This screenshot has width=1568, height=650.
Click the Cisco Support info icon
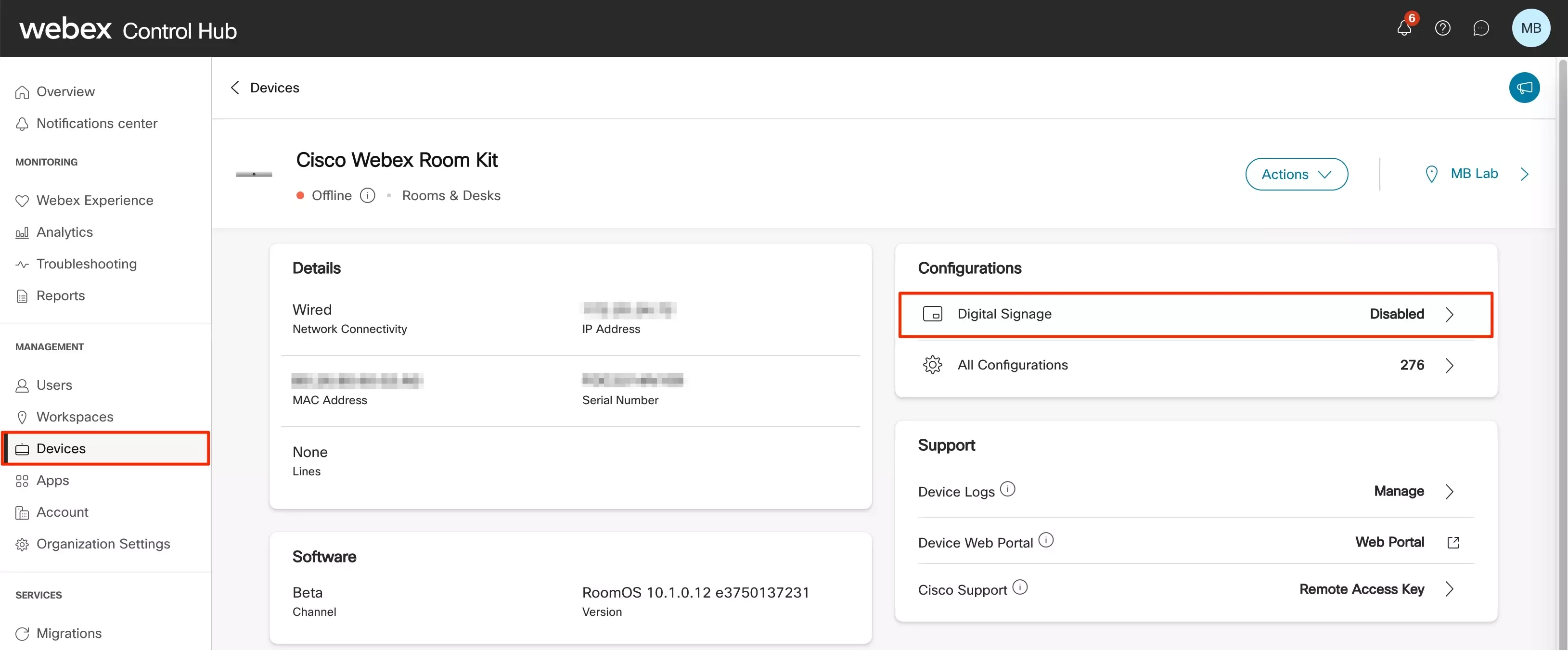pyautogui.click(x=1019, y=587)
